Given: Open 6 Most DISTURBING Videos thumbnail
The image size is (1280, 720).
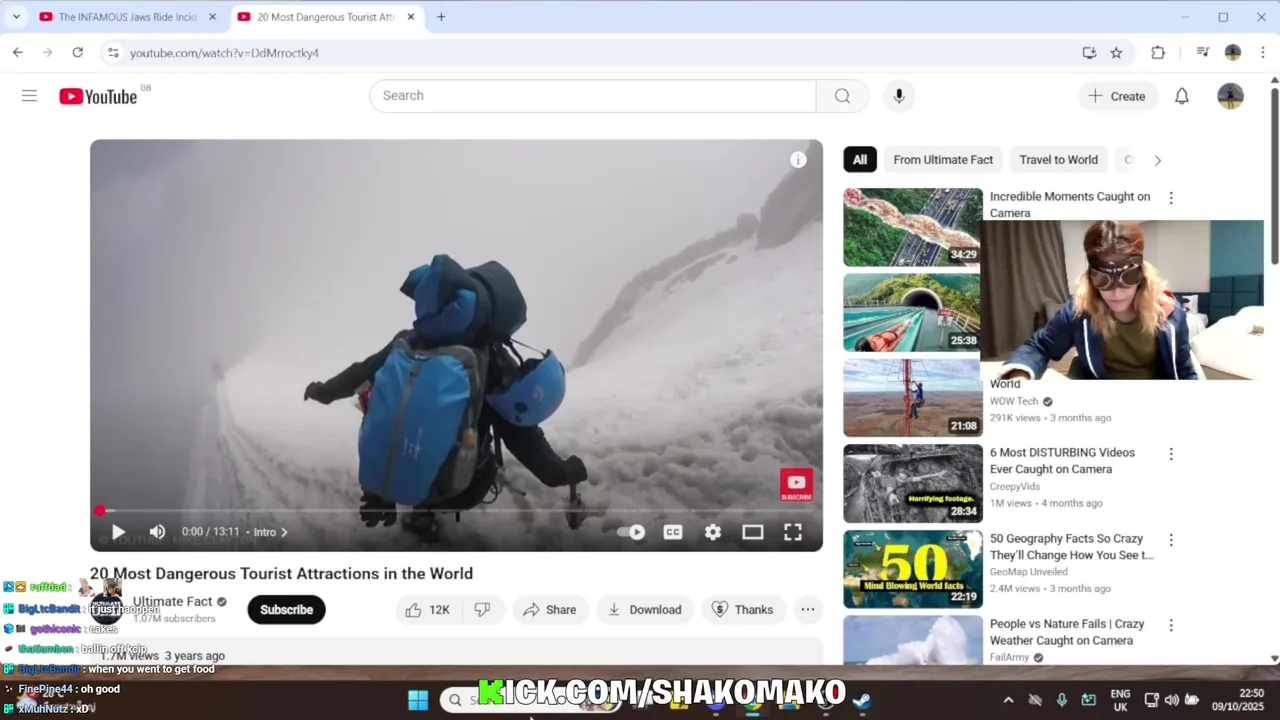Looking at the screenshot, I should click(x=912, y=484).
